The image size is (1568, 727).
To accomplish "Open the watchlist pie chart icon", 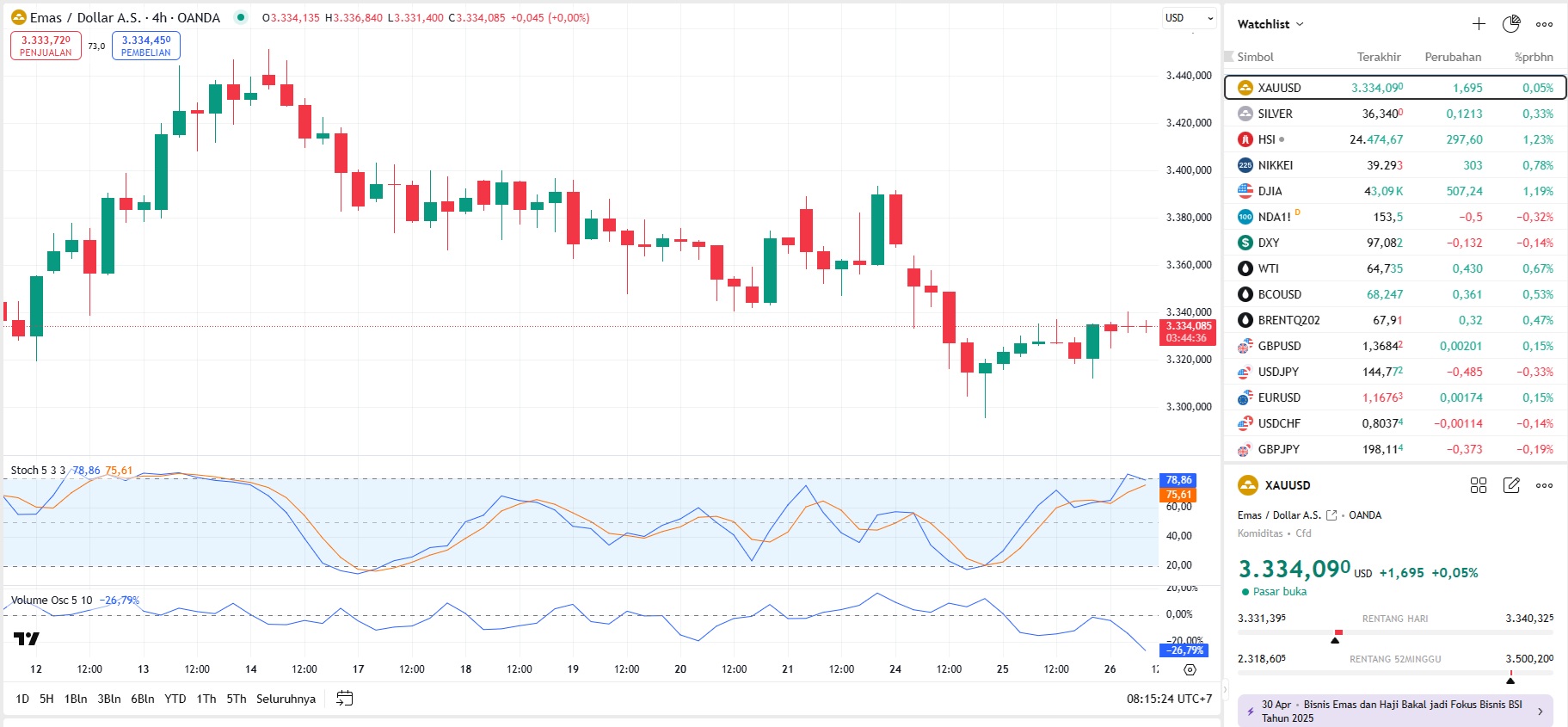I will pyautogui.click(x=1511, y=24).
